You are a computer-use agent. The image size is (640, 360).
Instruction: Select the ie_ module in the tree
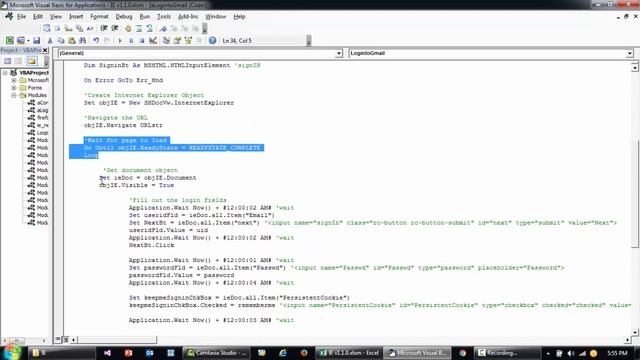click(x=38, y=125)
